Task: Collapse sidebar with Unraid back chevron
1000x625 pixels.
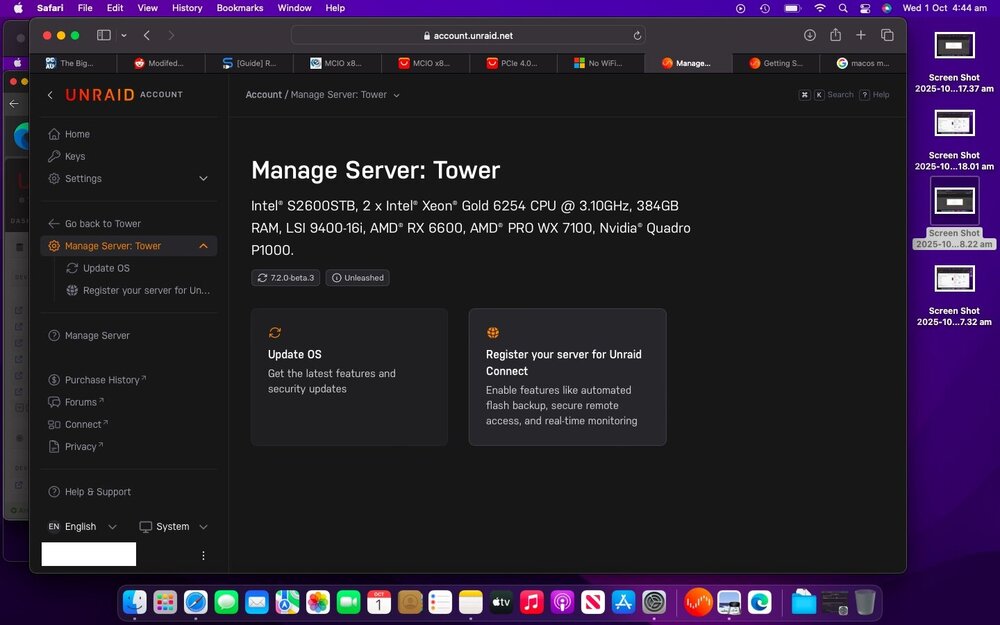Action: (x=50, y=95)
